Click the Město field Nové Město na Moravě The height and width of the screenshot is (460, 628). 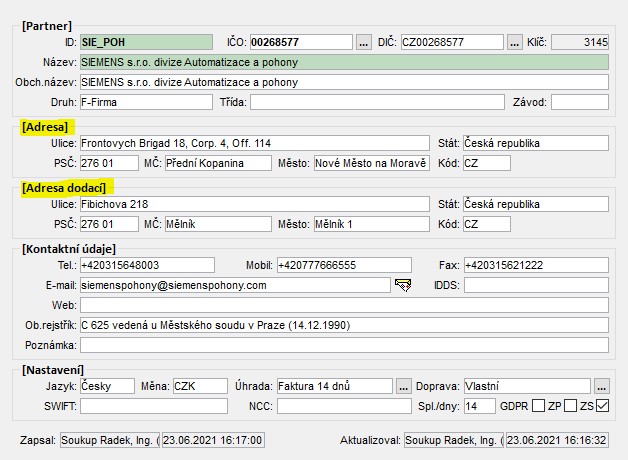pos(372,163)
